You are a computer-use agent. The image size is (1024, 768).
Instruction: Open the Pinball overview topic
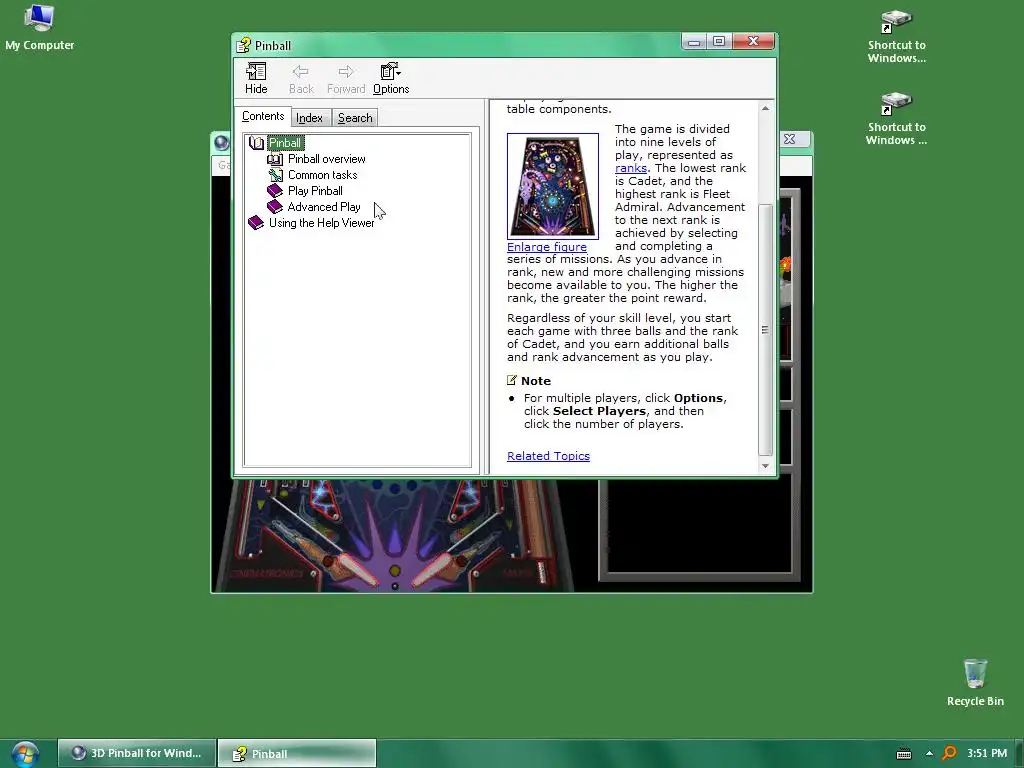tap(327, 159)
